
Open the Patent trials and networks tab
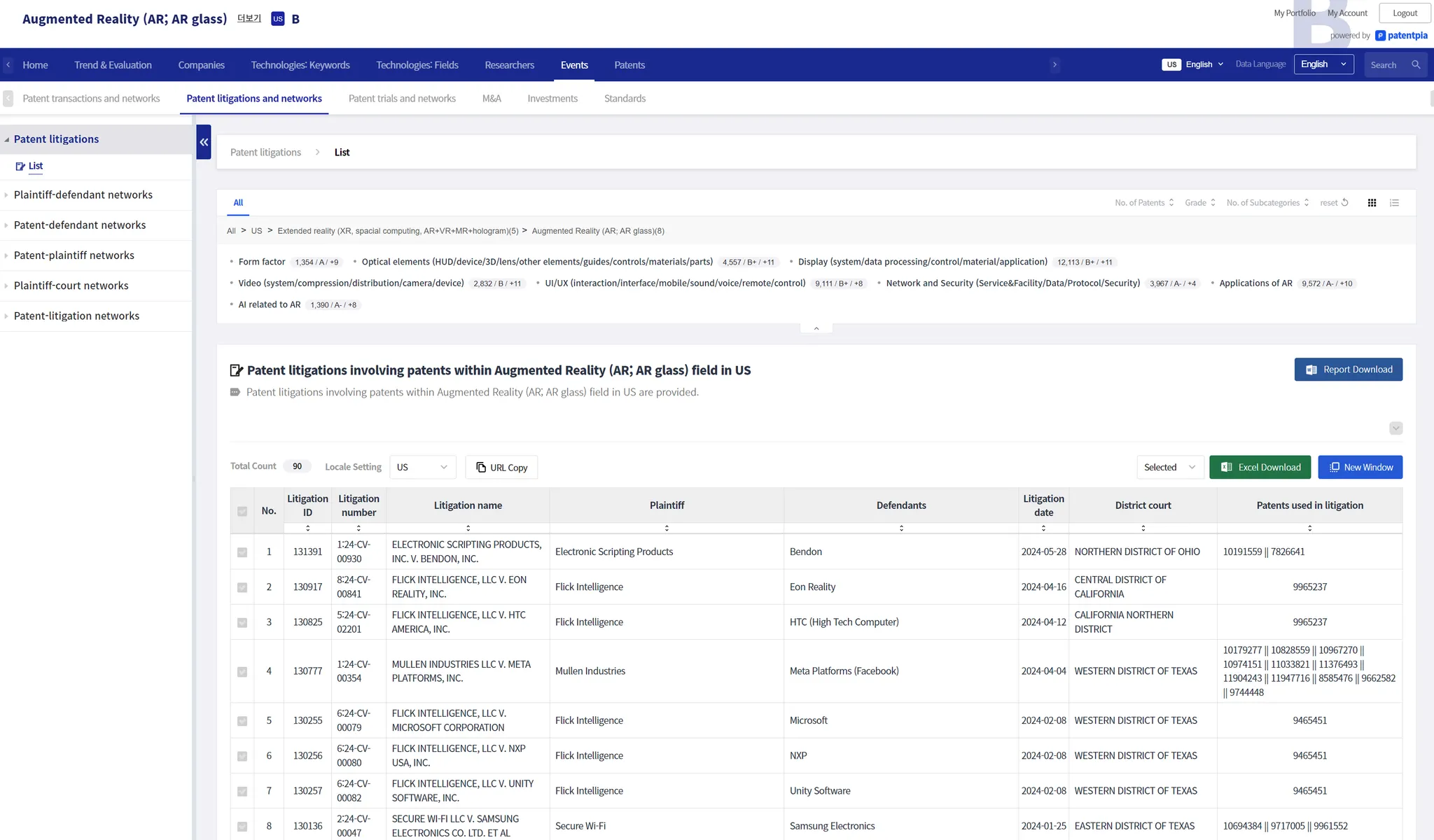click(402, 99)
